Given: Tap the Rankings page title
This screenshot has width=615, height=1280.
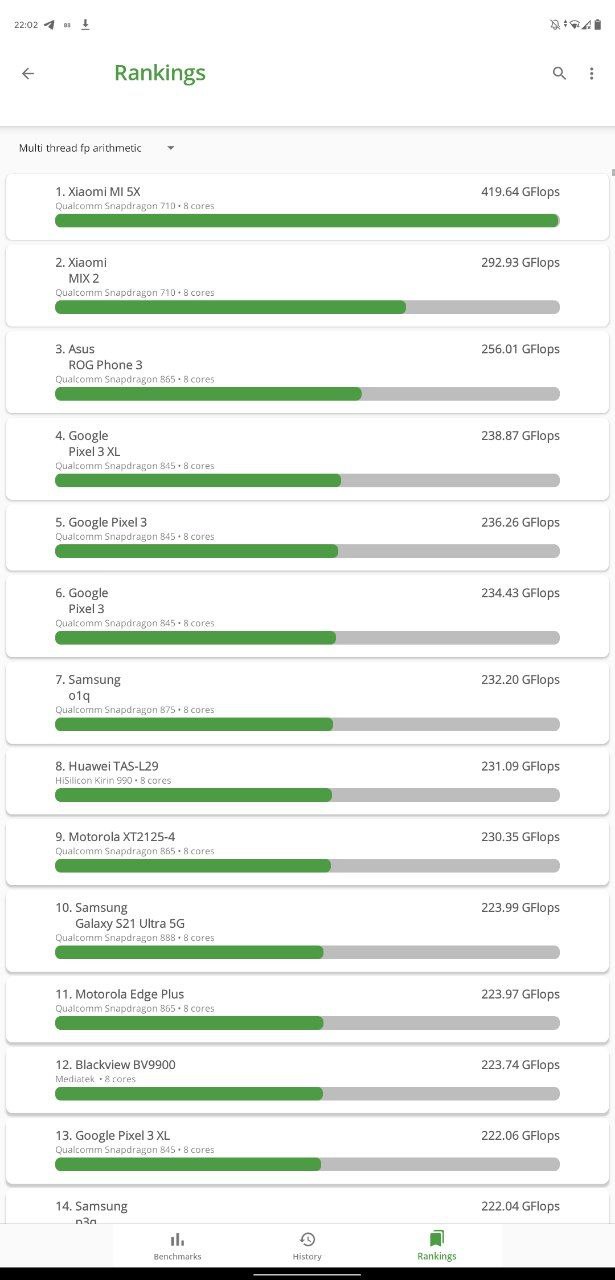Looking at the screenshot, I should coord(160,73).
